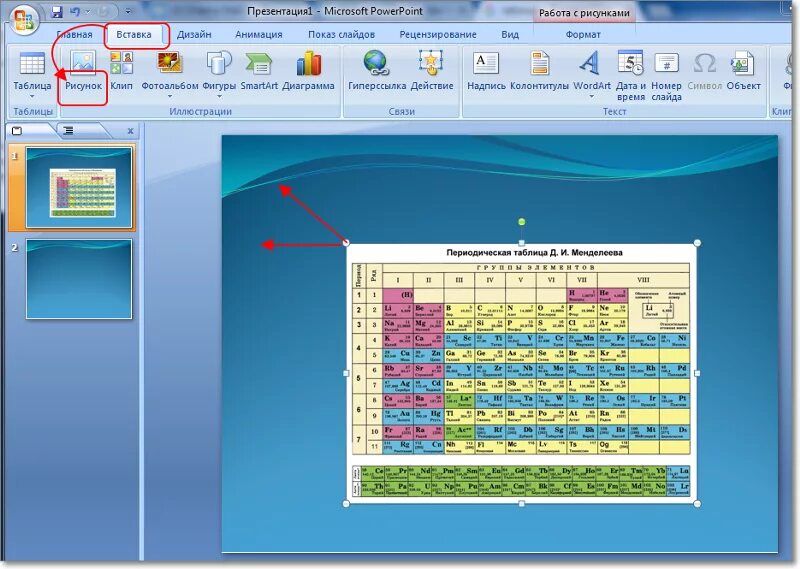
Task: Switch to the Вид tab
Action: [x=510, y=34]
